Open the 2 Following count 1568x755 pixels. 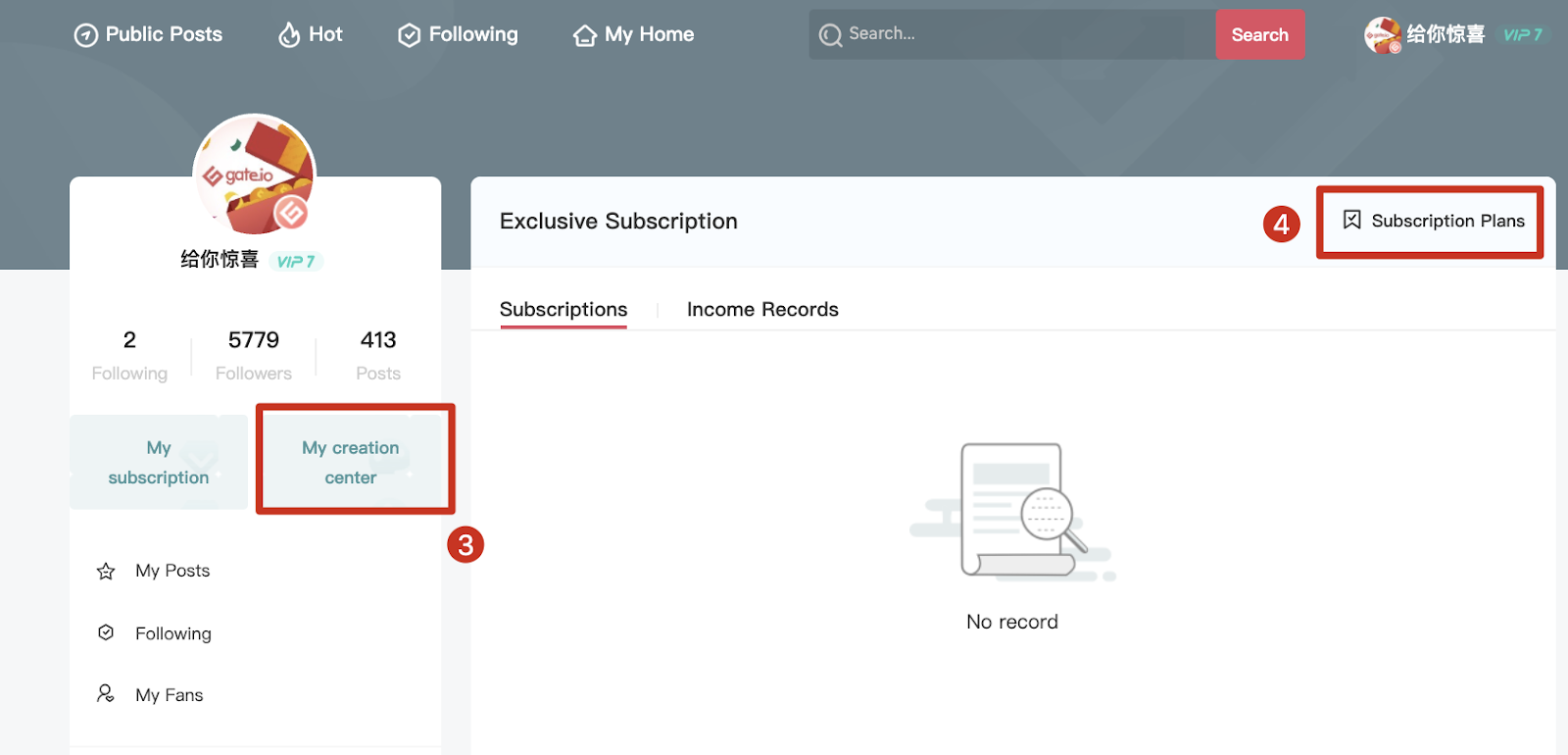click(x=129, y=354)
